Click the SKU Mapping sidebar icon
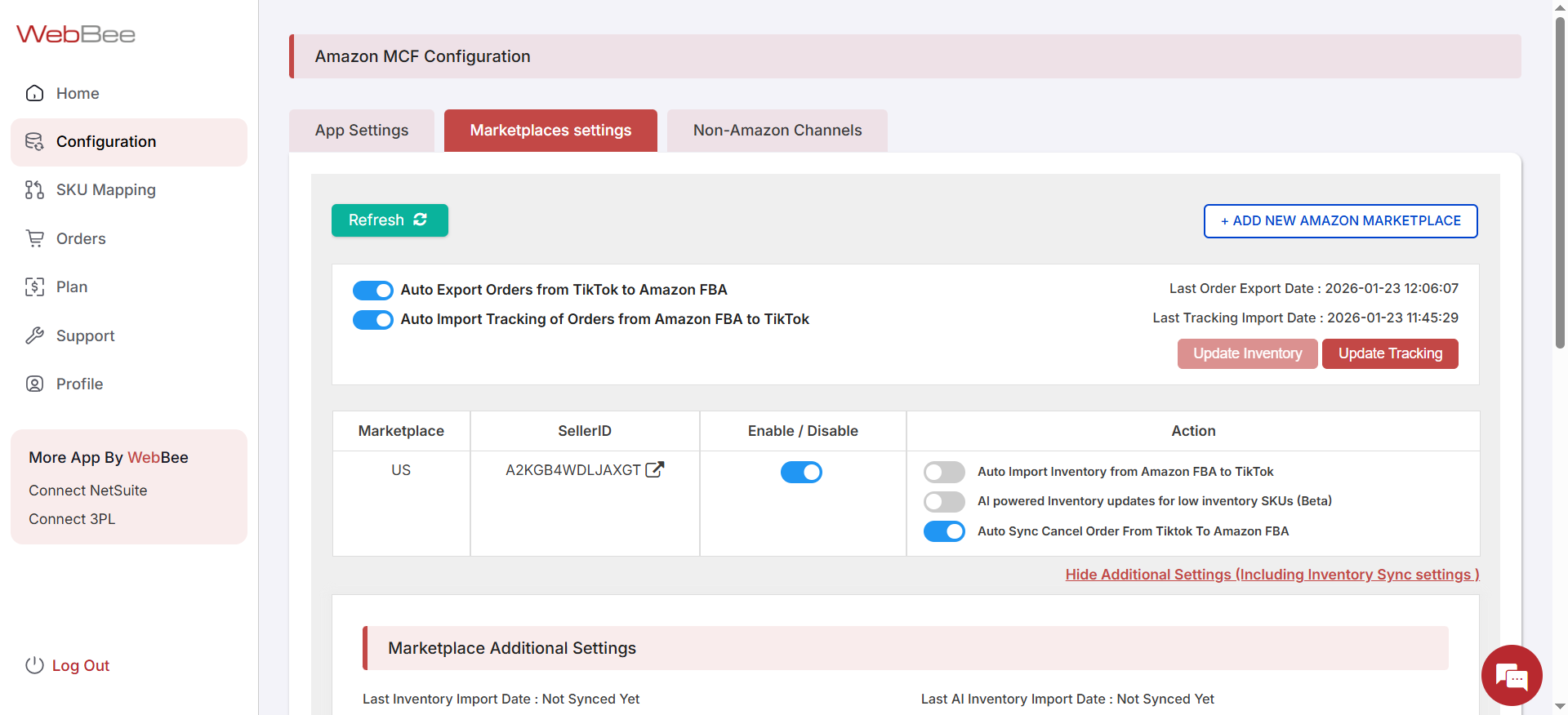The height and width of the screenshot is (715, 1568). click(34, 190)
